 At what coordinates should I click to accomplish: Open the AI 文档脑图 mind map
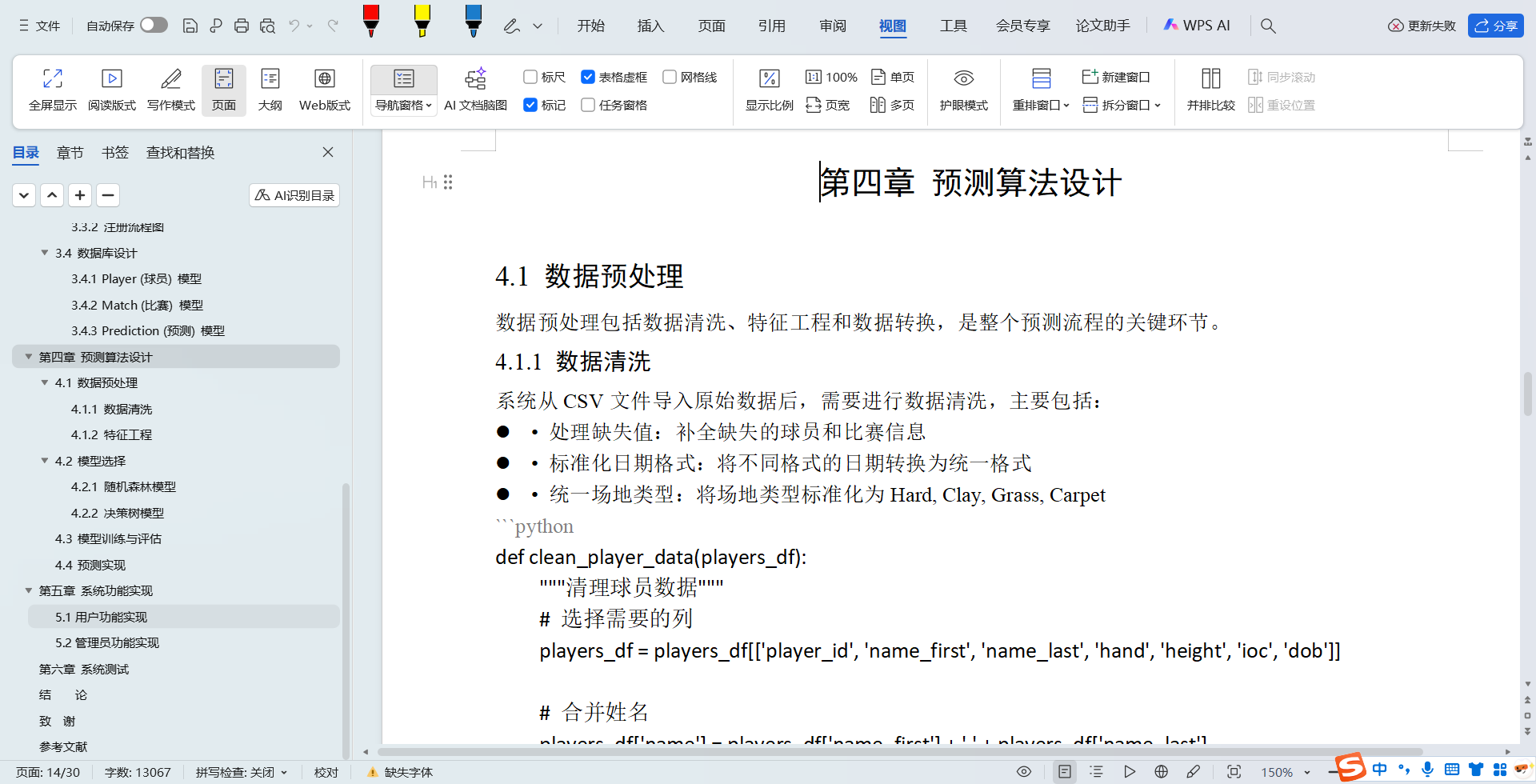pyautogui.click(x=475, y=90)
